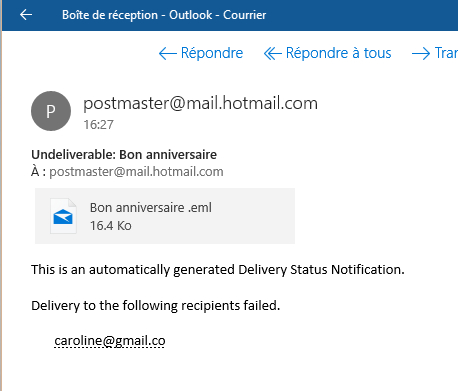This screenshot has width=458, height=391.
Task: Click the recipient address after À :
Action: click(x=136, y=172)
